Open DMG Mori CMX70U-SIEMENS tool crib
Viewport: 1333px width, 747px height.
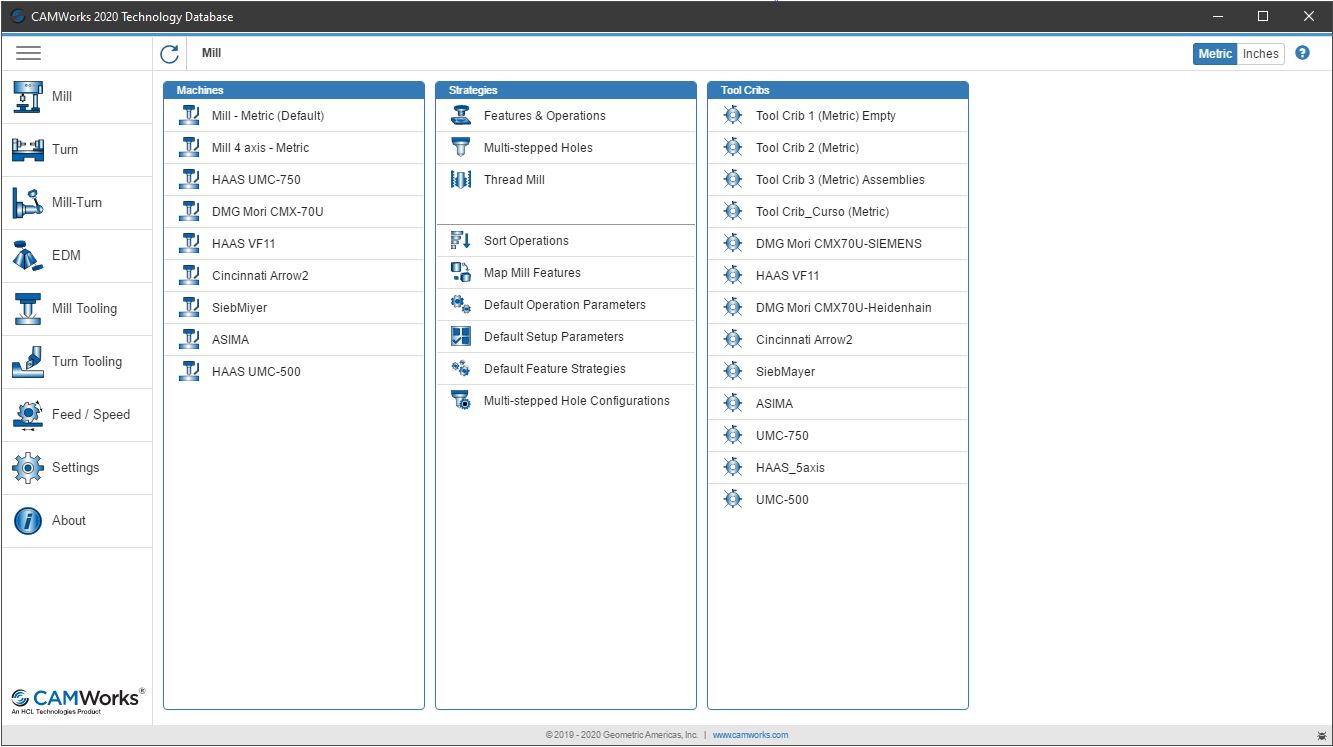pyautogui.click(x=838, y=244)
